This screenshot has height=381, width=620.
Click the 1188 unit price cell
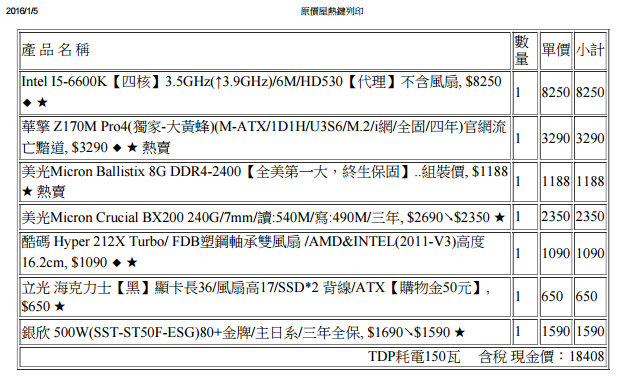(x=556, y=181)
